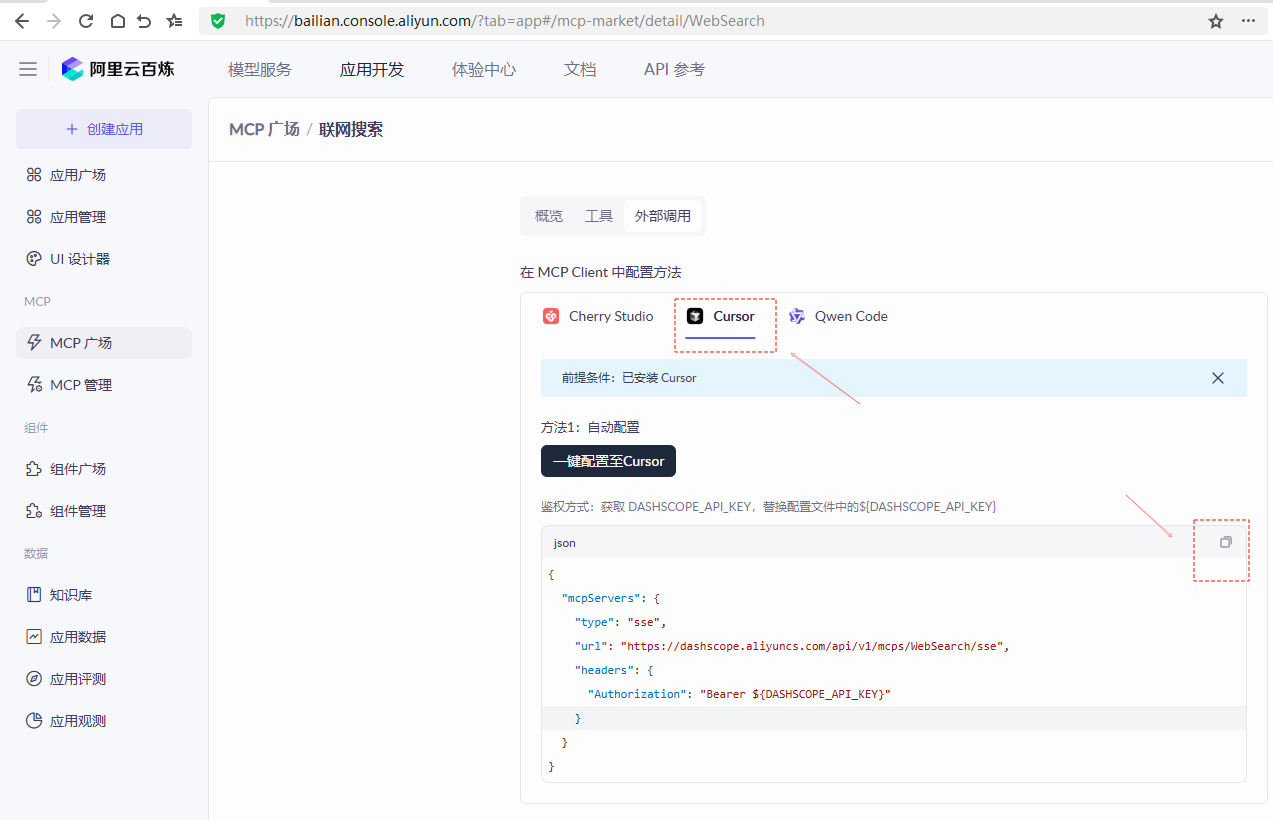Image resolution: width=1273 pixels, height=820 pixels.
Task: Open 应用评测 in the sidebar
Action: pyautogui.click(x=104, y=679)
